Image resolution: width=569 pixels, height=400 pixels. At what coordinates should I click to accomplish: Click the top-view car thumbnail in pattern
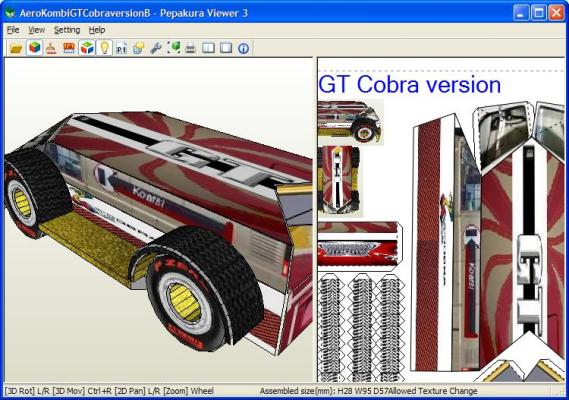click(340, 181)
